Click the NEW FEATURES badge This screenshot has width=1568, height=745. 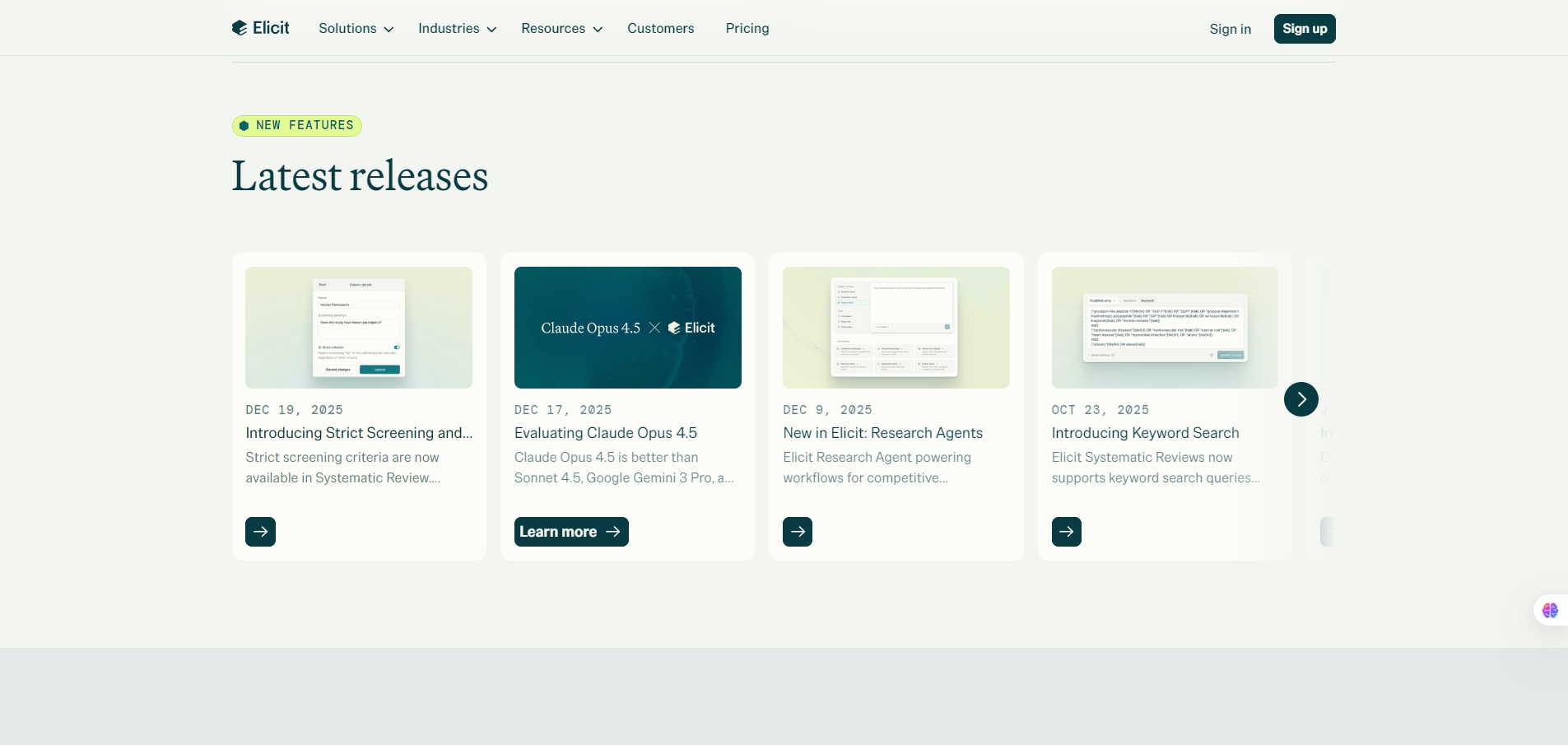tap(296, 126)
